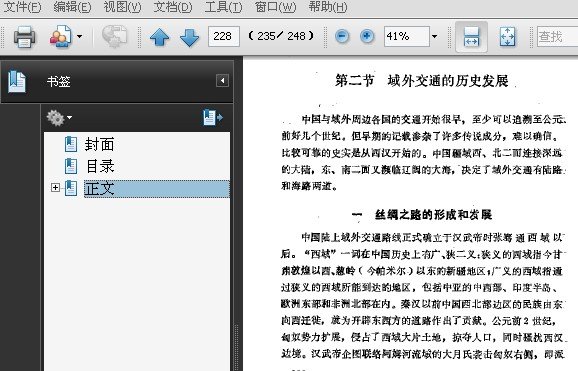Open the 帮助(H) menu

pos(328,7)
